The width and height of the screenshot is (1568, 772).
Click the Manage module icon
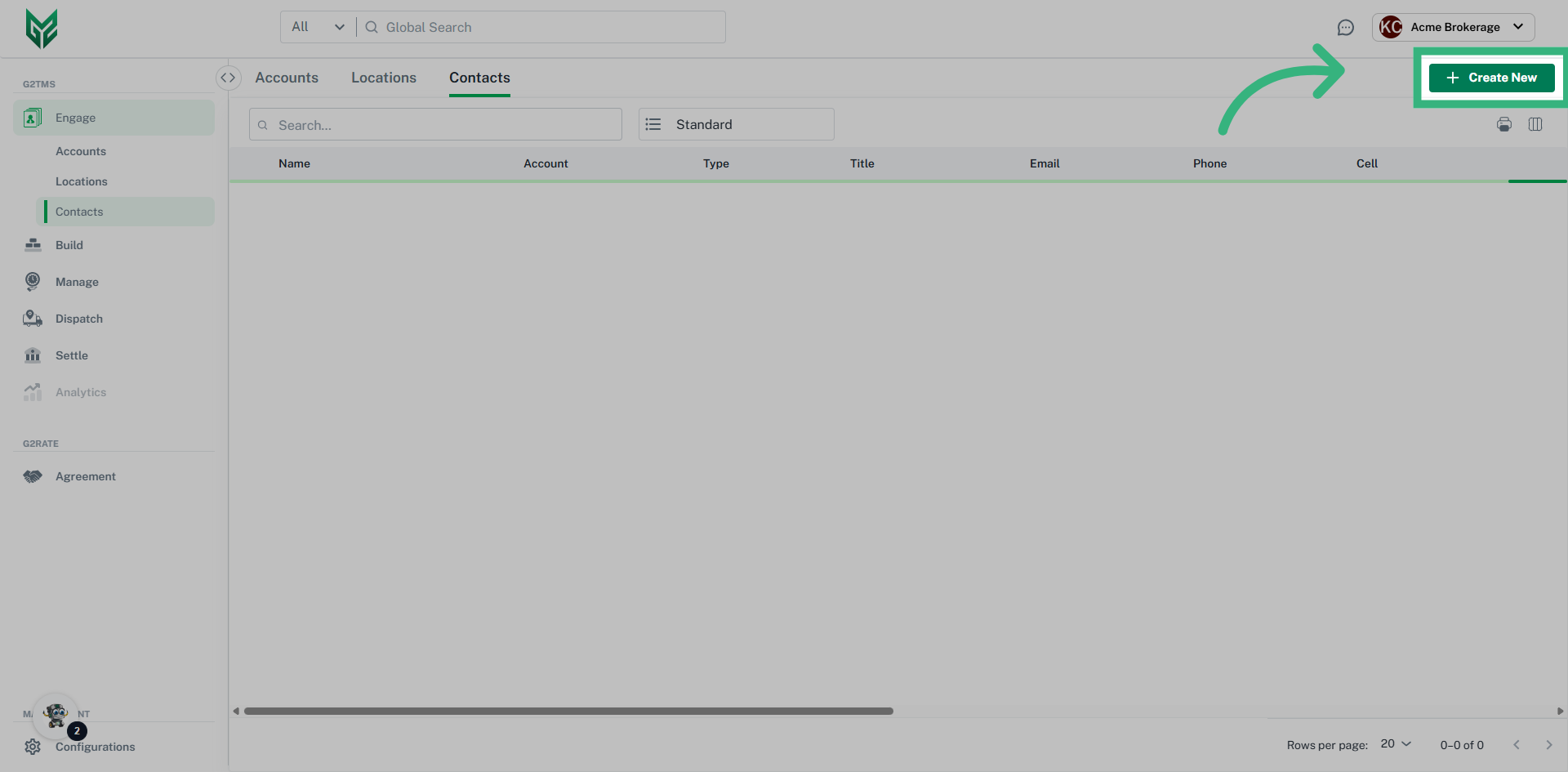[x=33, y=282]
